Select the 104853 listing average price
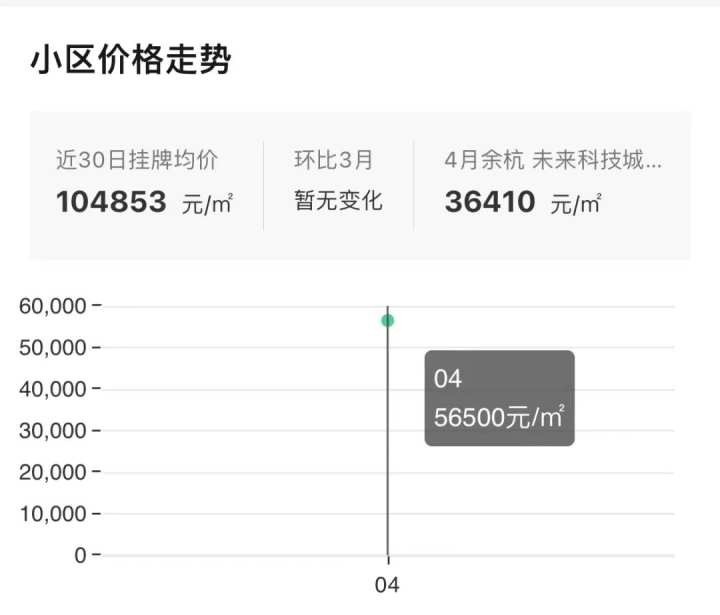The image size is (720, 615). [111, 202]
